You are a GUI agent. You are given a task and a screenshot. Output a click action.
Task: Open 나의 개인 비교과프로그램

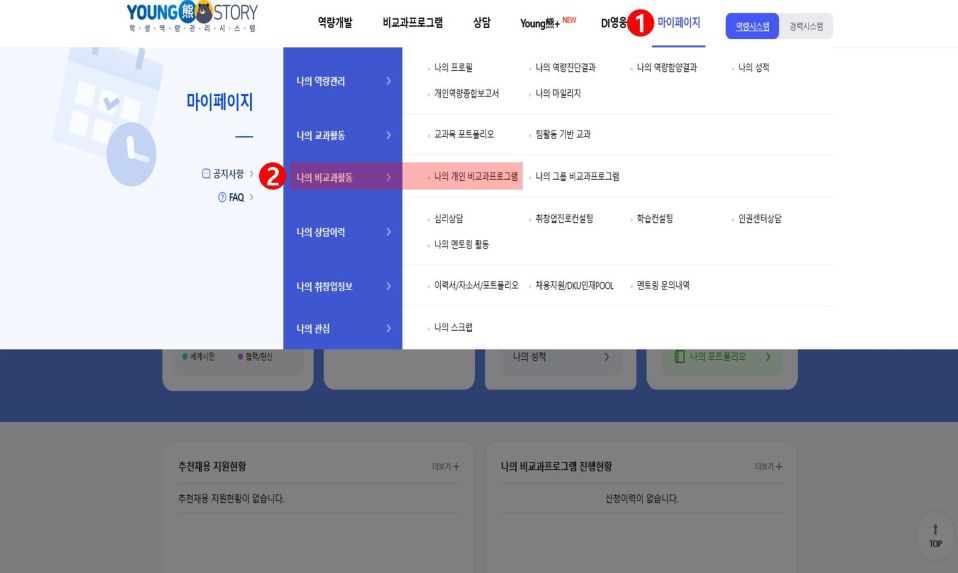475,177
